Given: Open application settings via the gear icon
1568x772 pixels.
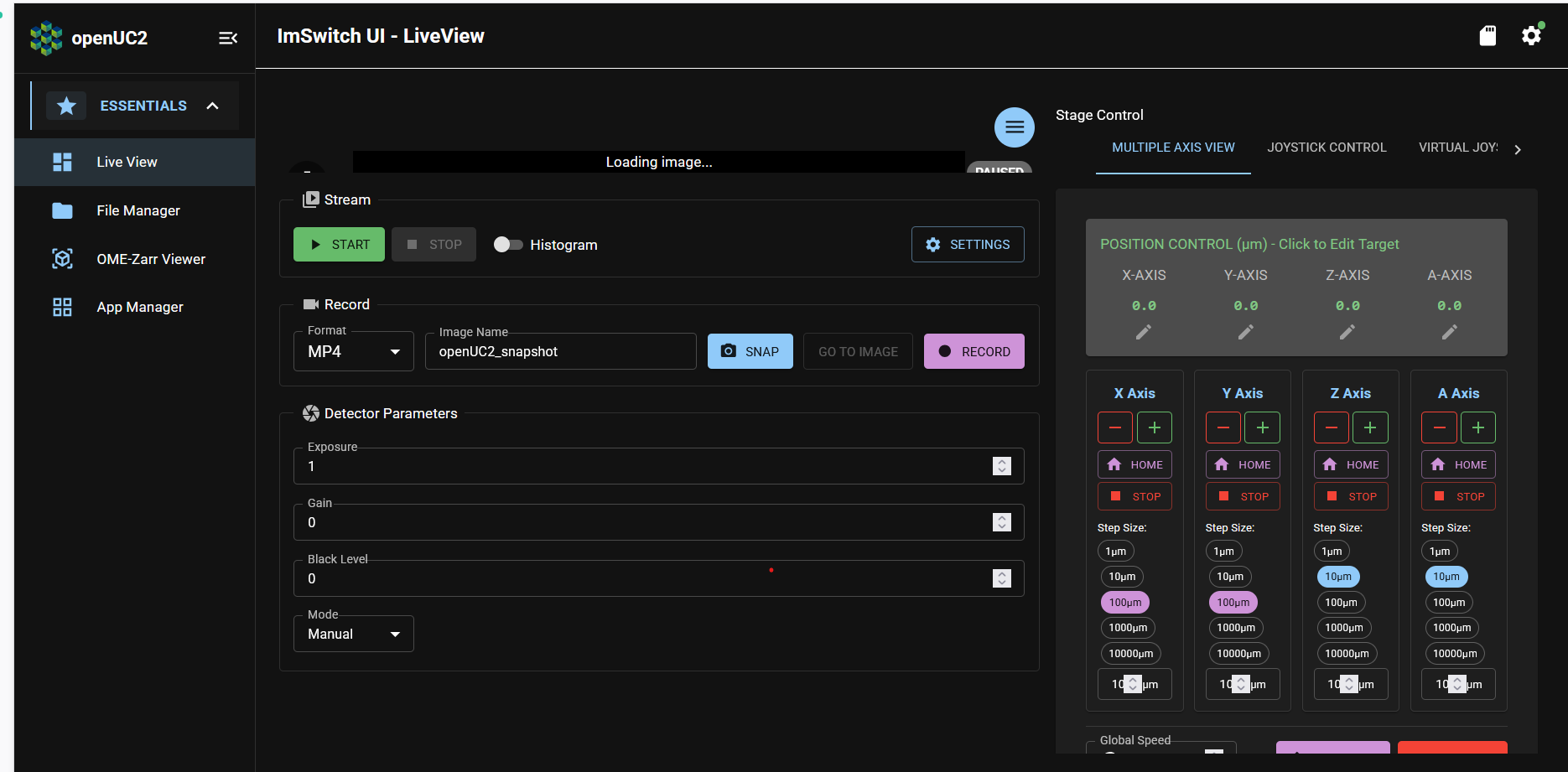Looking at the screenshot, I should (1531, 34).
